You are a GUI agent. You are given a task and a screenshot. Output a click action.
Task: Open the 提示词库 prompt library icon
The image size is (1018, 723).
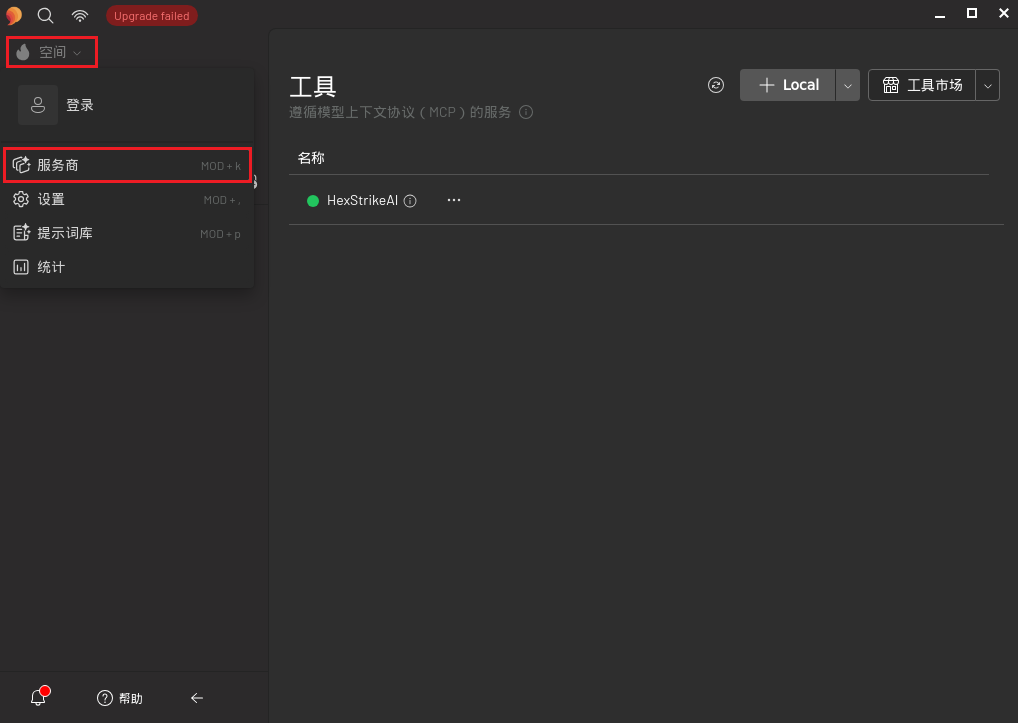tap(21, 232)
